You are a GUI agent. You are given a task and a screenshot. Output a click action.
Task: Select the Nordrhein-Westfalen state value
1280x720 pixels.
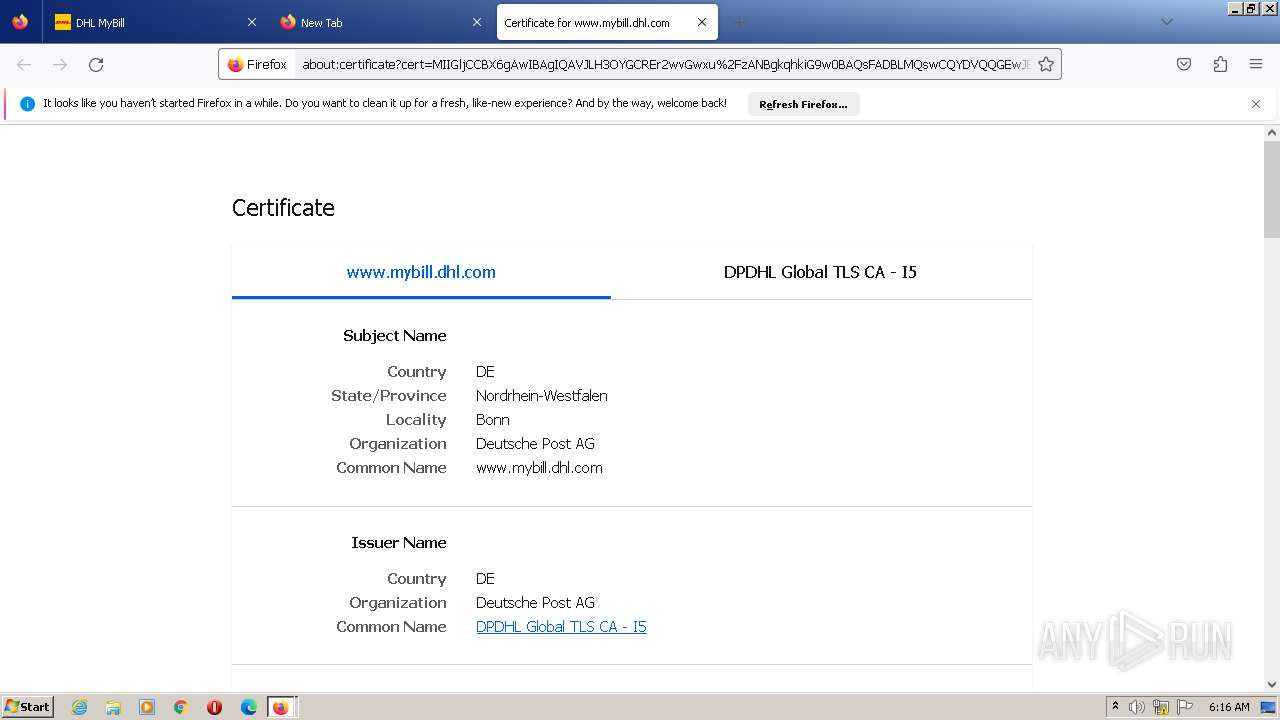click(542, 396)
